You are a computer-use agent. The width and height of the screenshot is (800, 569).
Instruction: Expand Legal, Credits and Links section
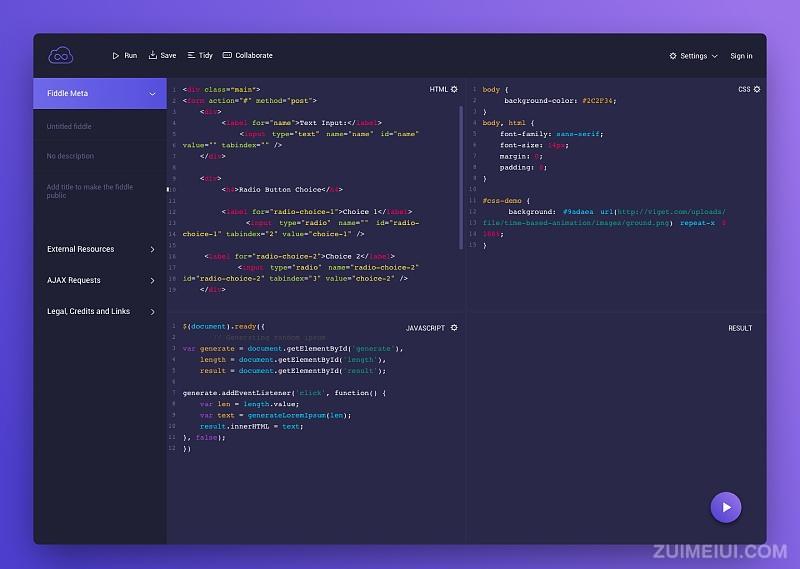pos(152,312)
